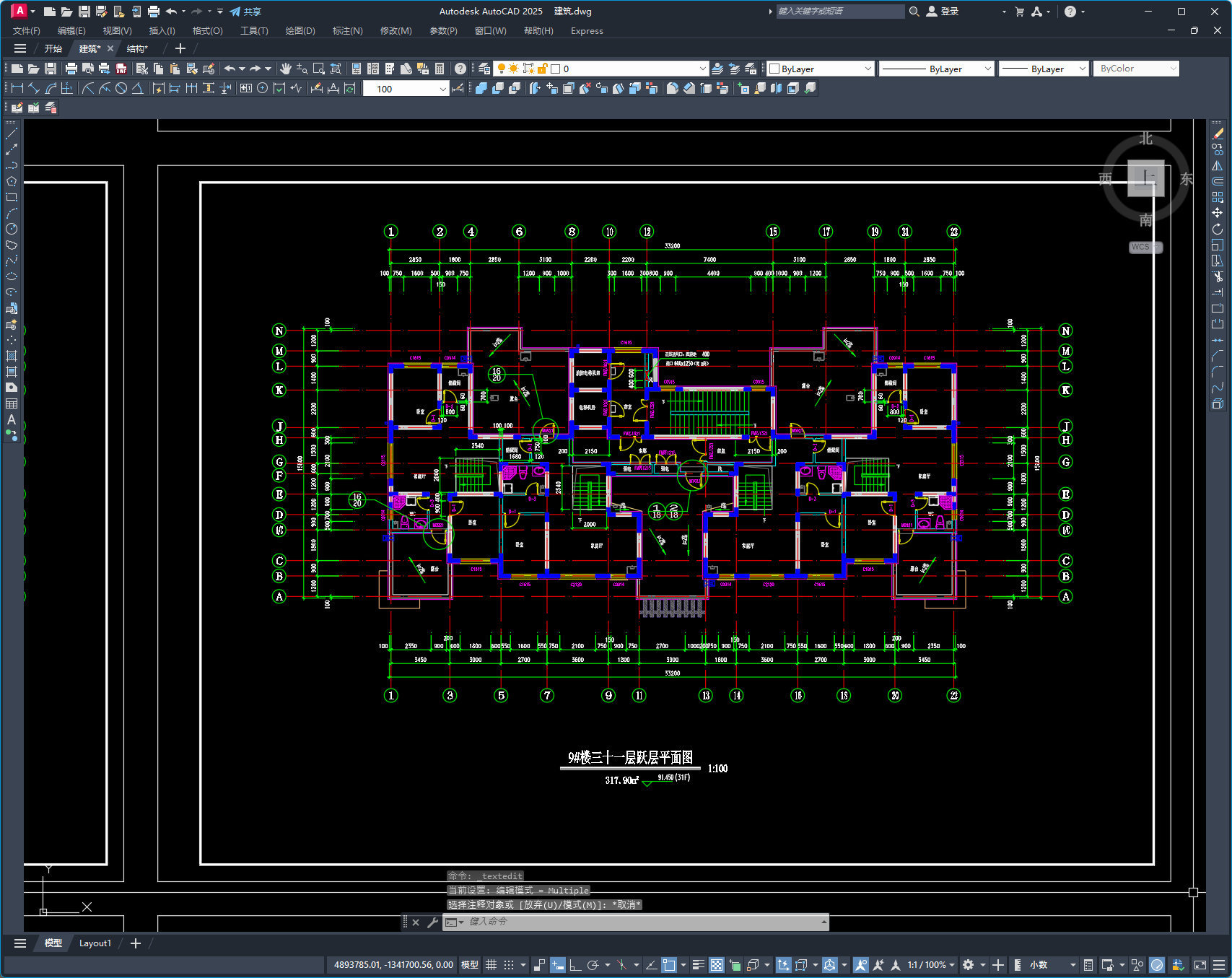The width and height of the screenshot is (1232, 978).
Task: Open the 标注(N) menu
Action: point(347,31)
